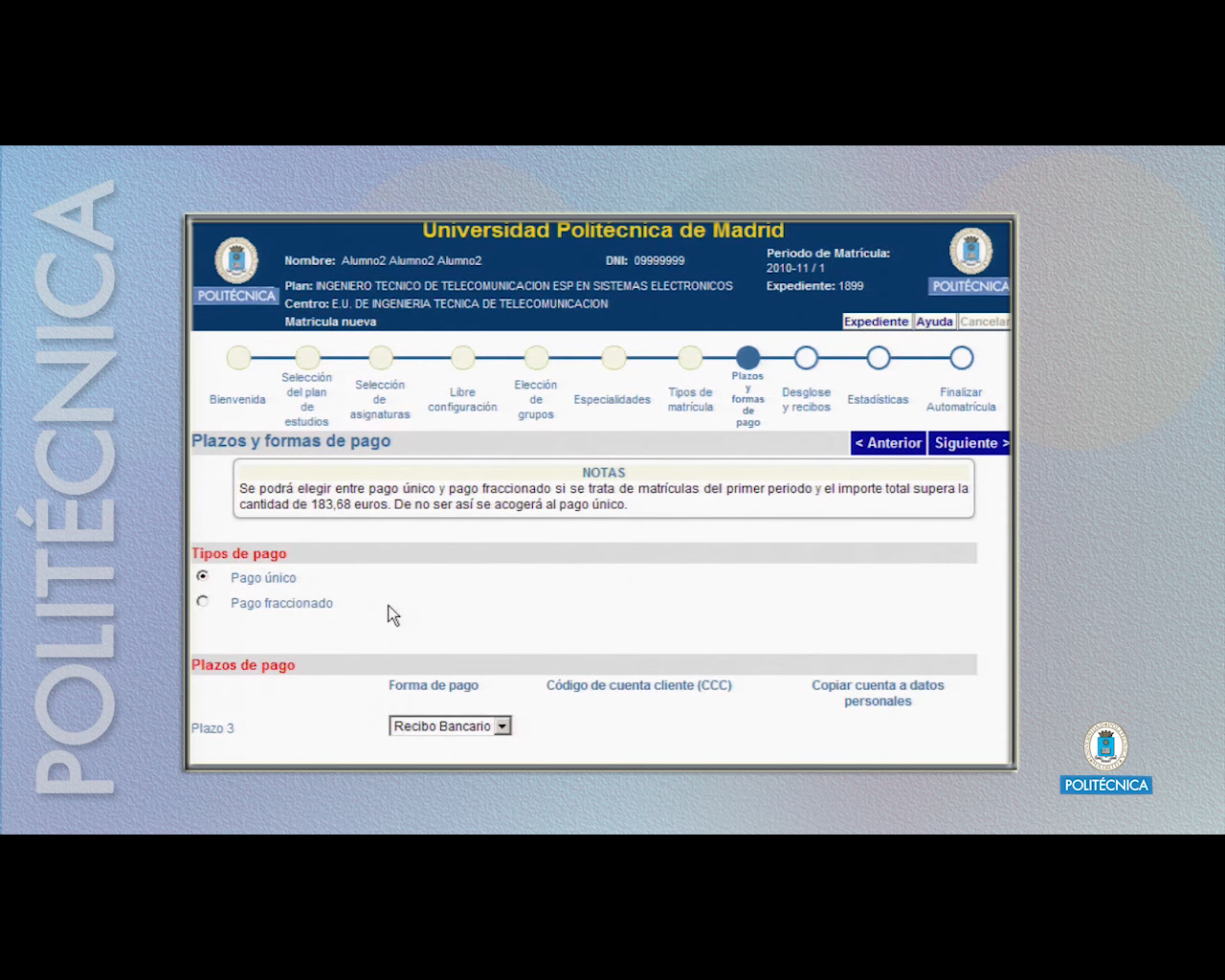Open the Recibo Bancario payment method dropdown

pos(451,726)
